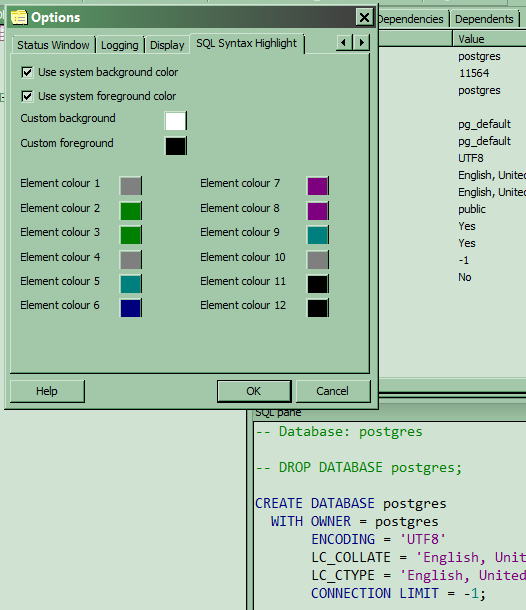Pick color for Element colour 9

(x=318, y=235)
